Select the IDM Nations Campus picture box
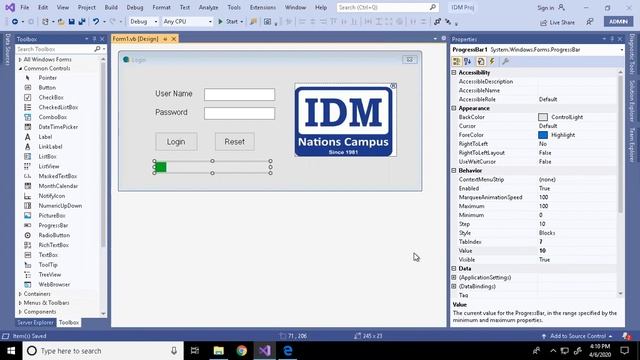Screen dimensions: 640x360 click(x=345, y=120)
